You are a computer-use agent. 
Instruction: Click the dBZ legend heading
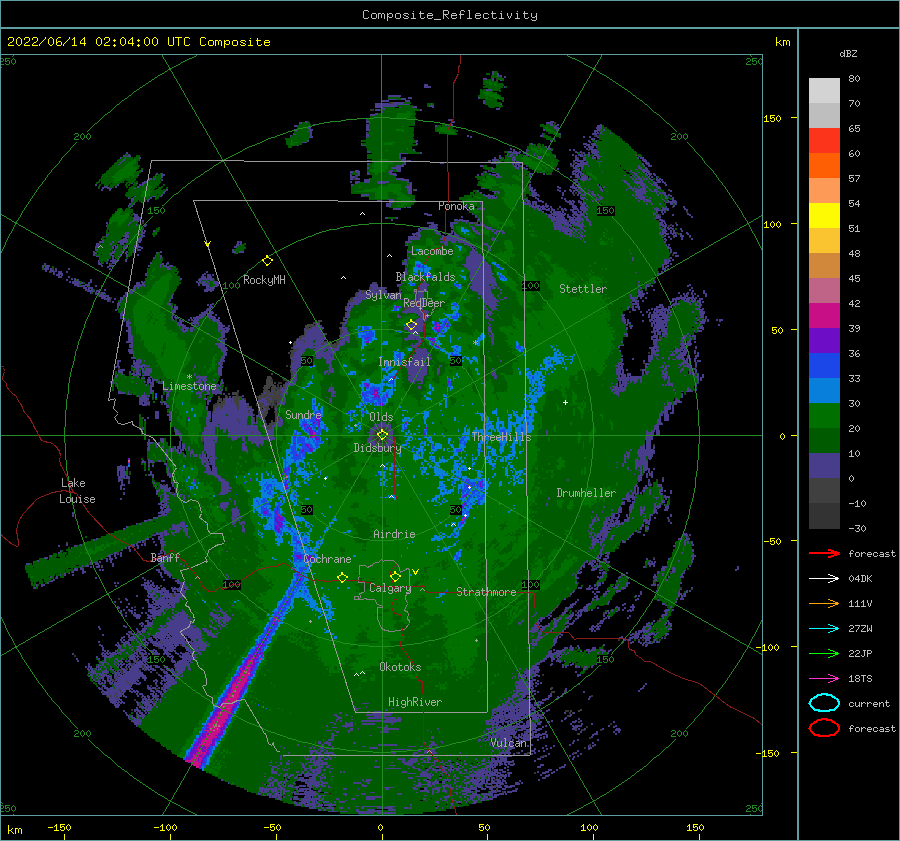(848, 53)
